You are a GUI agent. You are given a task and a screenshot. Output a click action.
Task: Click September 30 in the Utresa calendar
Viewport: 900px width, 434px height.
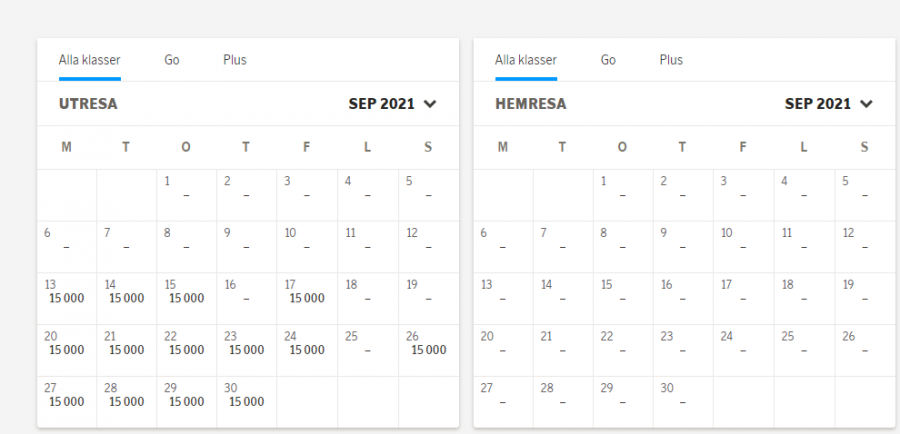point(247,402)
